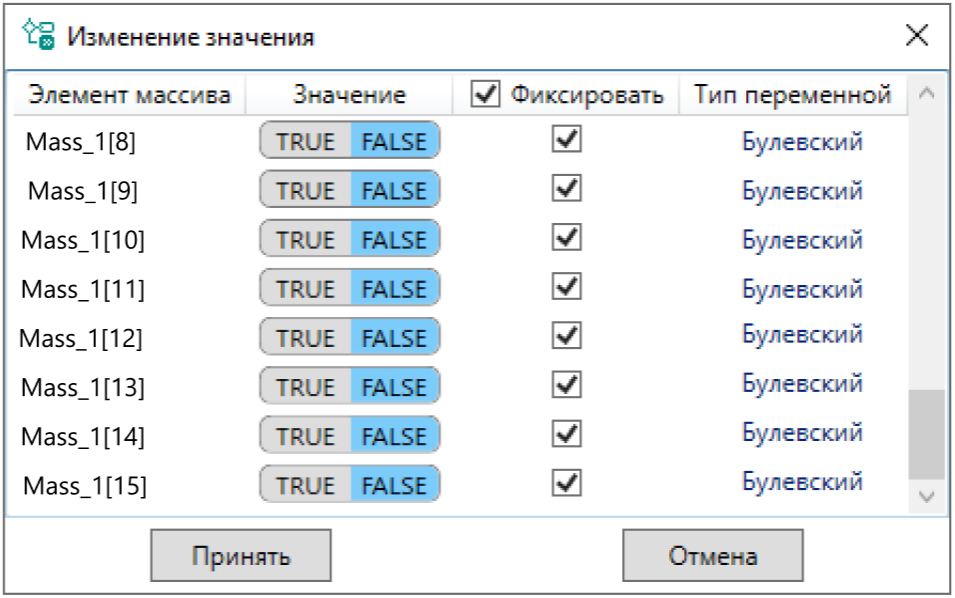Uncheck fixation checkbox for Mass_1[8]
Viewport: 955px width, 598px height.
coord(567,140)
